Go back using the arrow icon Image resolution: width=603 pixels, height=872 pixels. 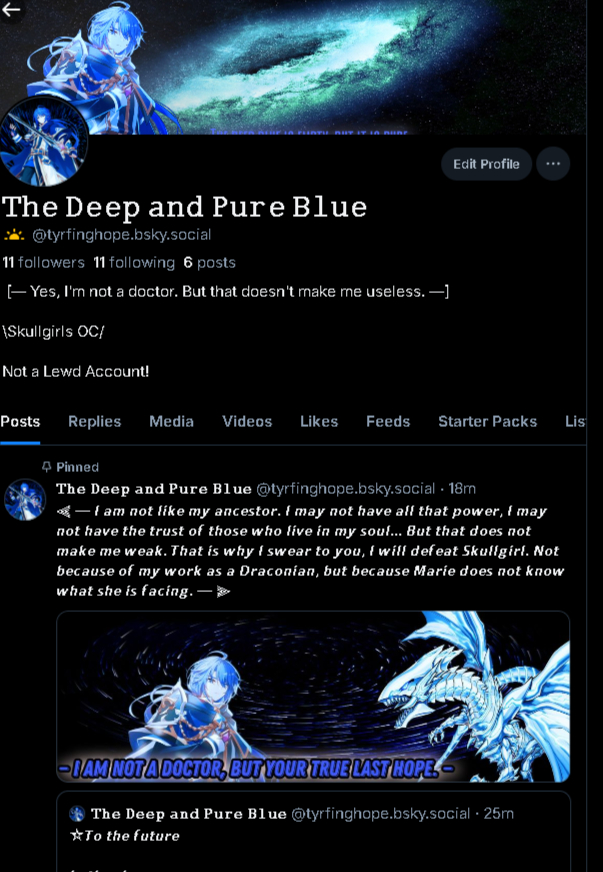tap(11, 9)
